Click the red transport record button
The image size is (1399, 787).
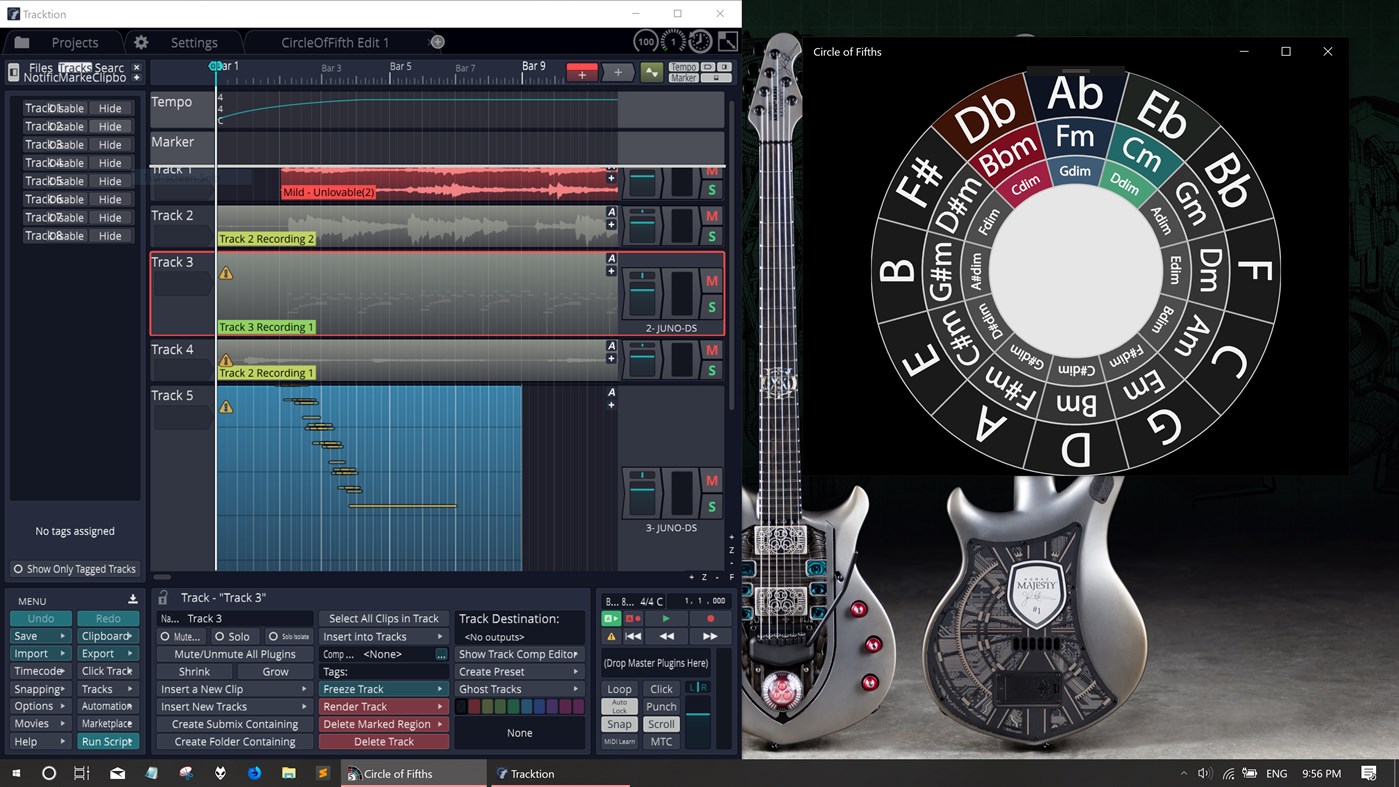pos(710,619)
